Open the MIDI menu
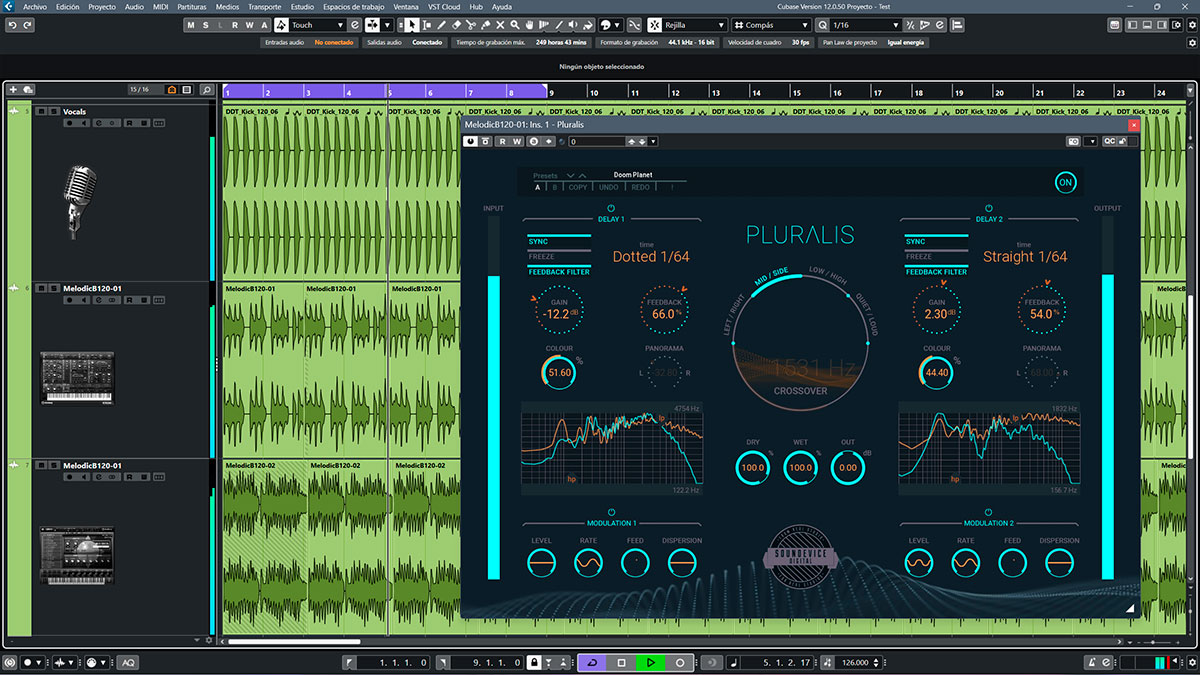 161,6
